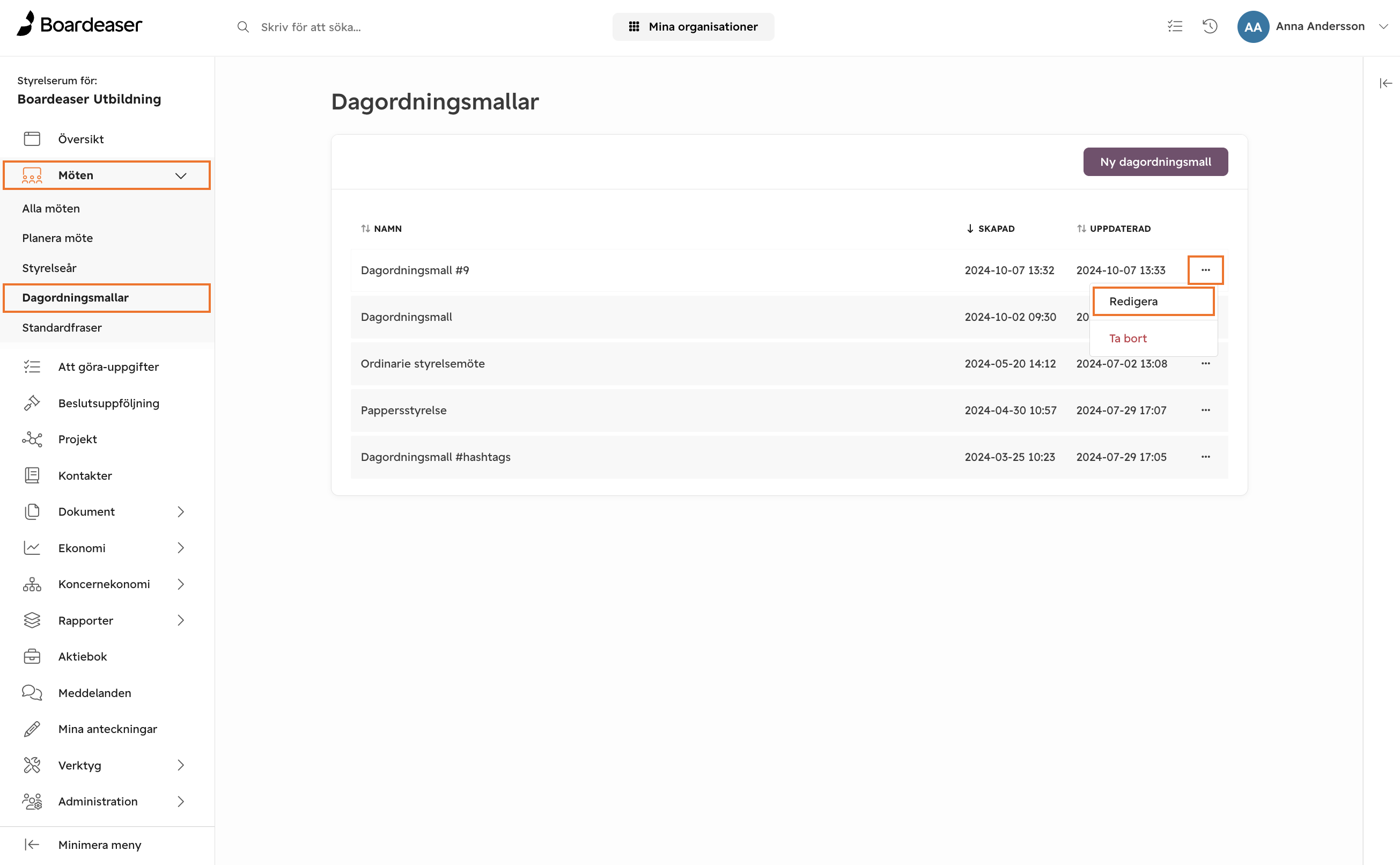1400x865 pixels.
Task: Expand the Koncernekonomi chevron
Action: pyautogui.click(x=181, y=584)
